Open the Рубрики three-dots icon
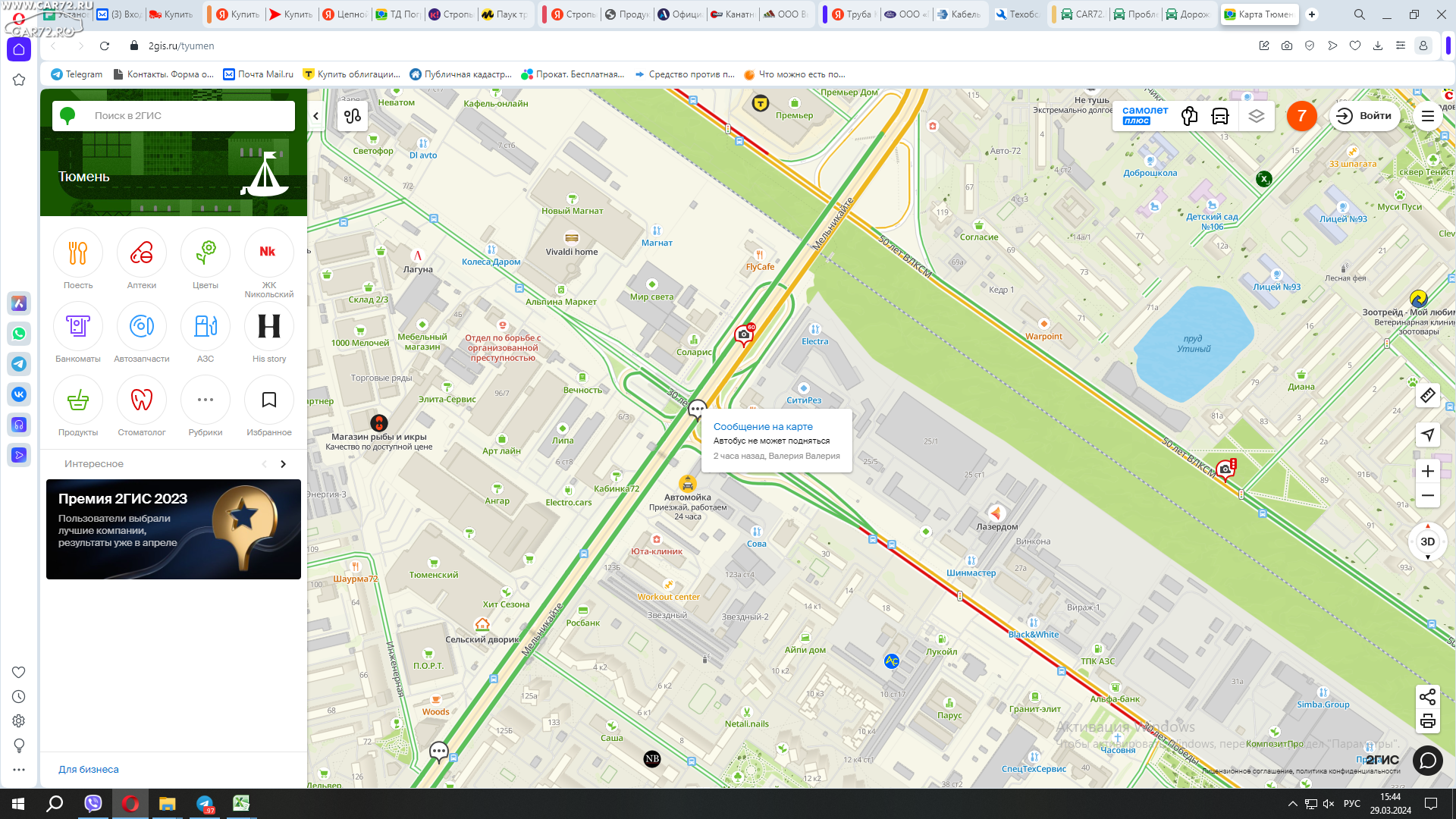The image size is (1456, 819). pos(206,400)
